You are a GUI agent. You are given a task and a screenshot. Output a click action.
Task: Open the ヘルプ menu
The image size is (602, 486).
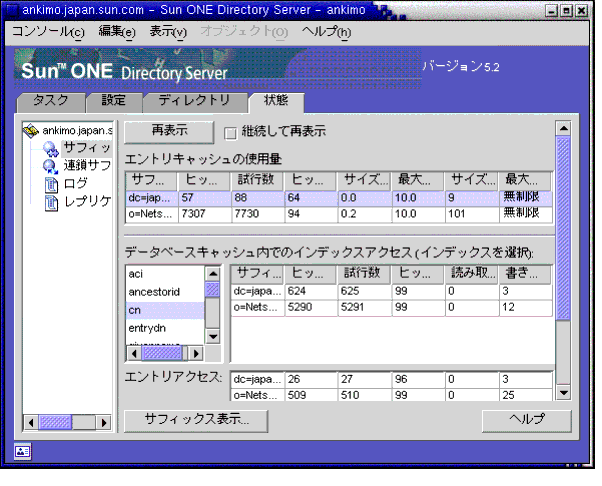coord(326,32)
